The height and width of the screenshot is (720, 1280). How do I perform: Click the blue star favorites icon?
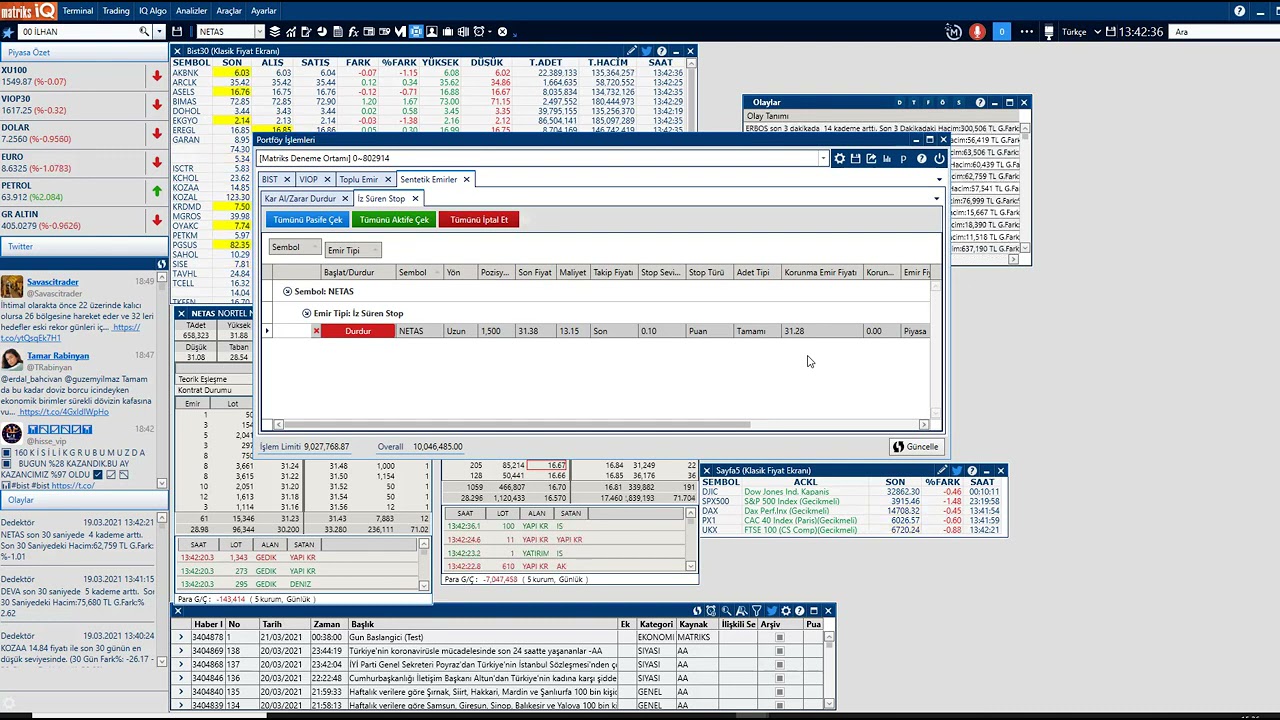coord(8,32)
